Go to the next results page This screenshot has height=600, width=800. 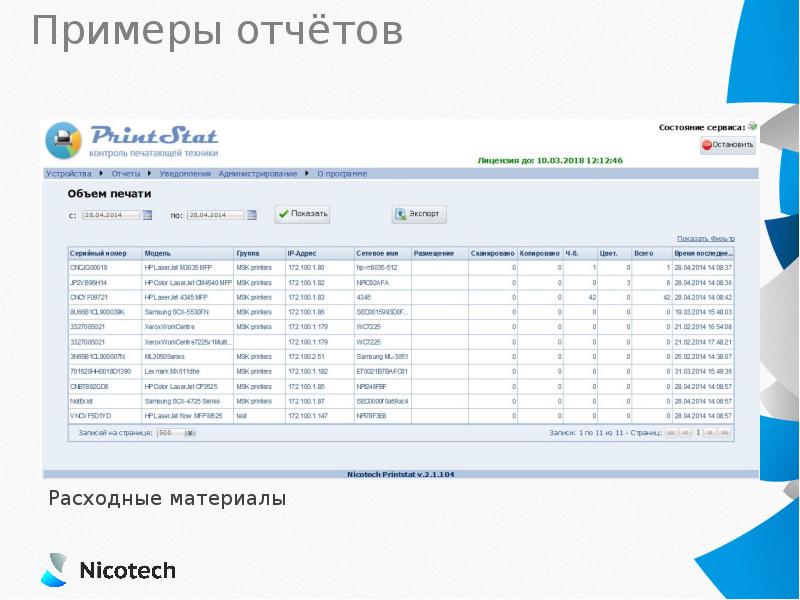click(710, 433)
